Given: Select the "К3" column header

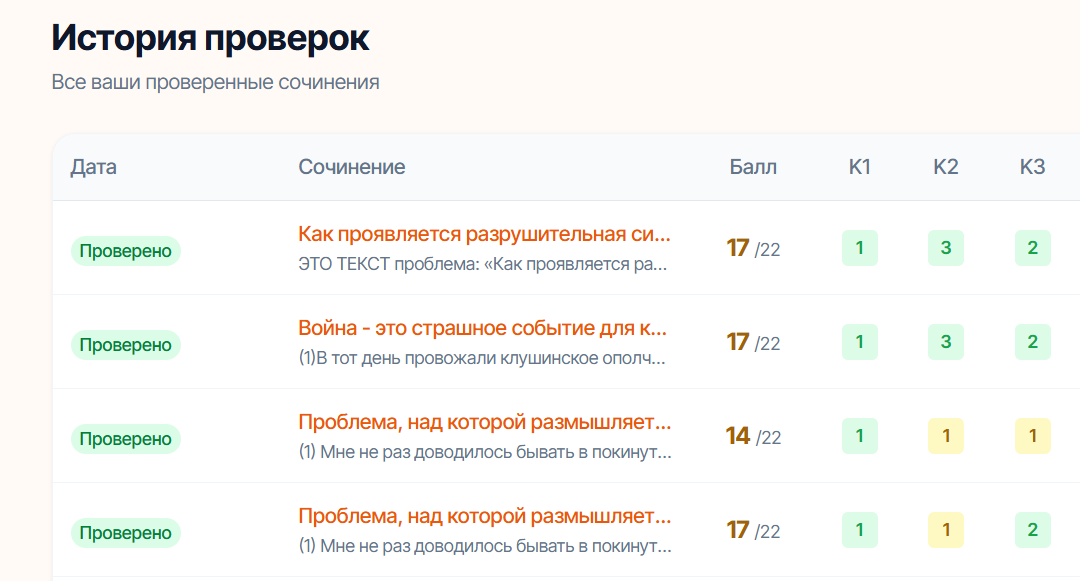Looking at the screenshot, I should point(1030,167).
